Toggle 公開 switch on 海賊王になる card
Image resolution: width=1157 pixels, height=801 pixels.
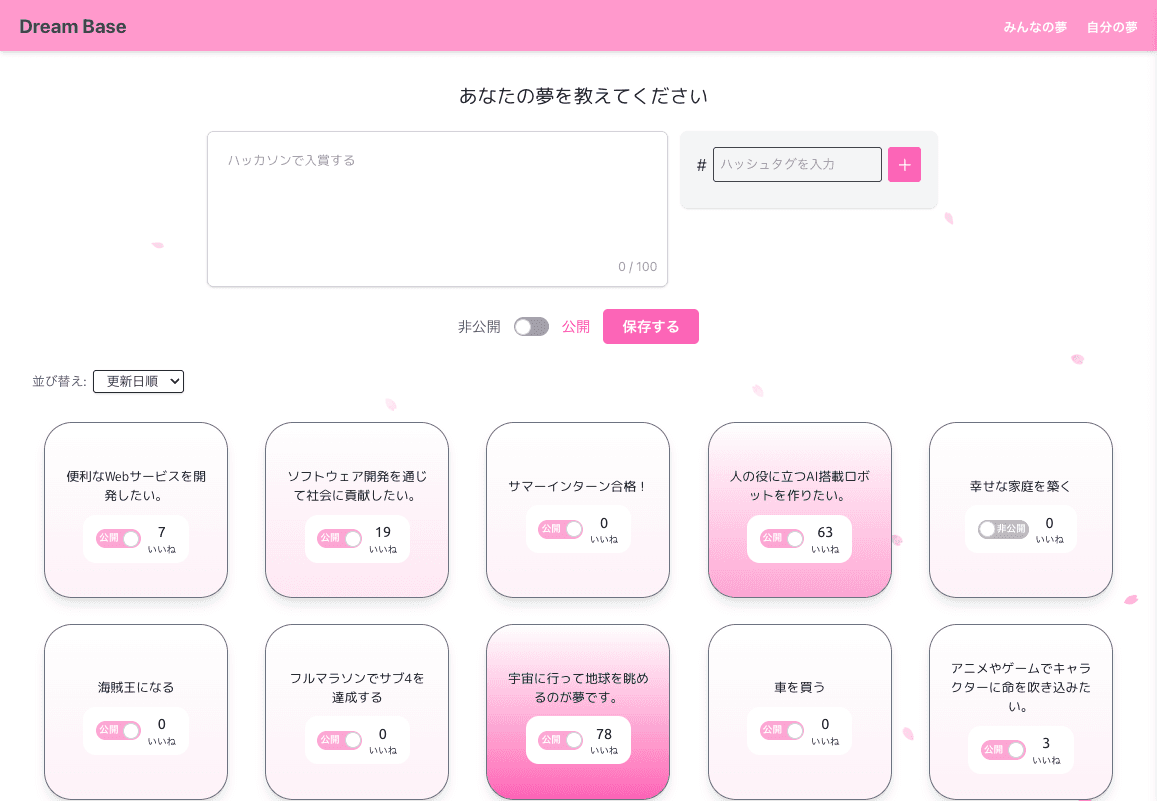click(x=118, y=730)
